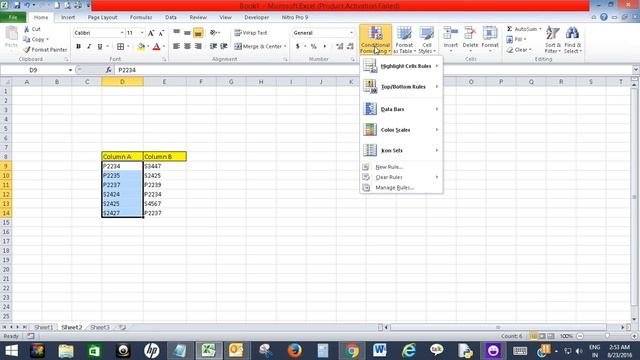Open Find & Select
Viewport: 640px width, 360px height.
573,40
